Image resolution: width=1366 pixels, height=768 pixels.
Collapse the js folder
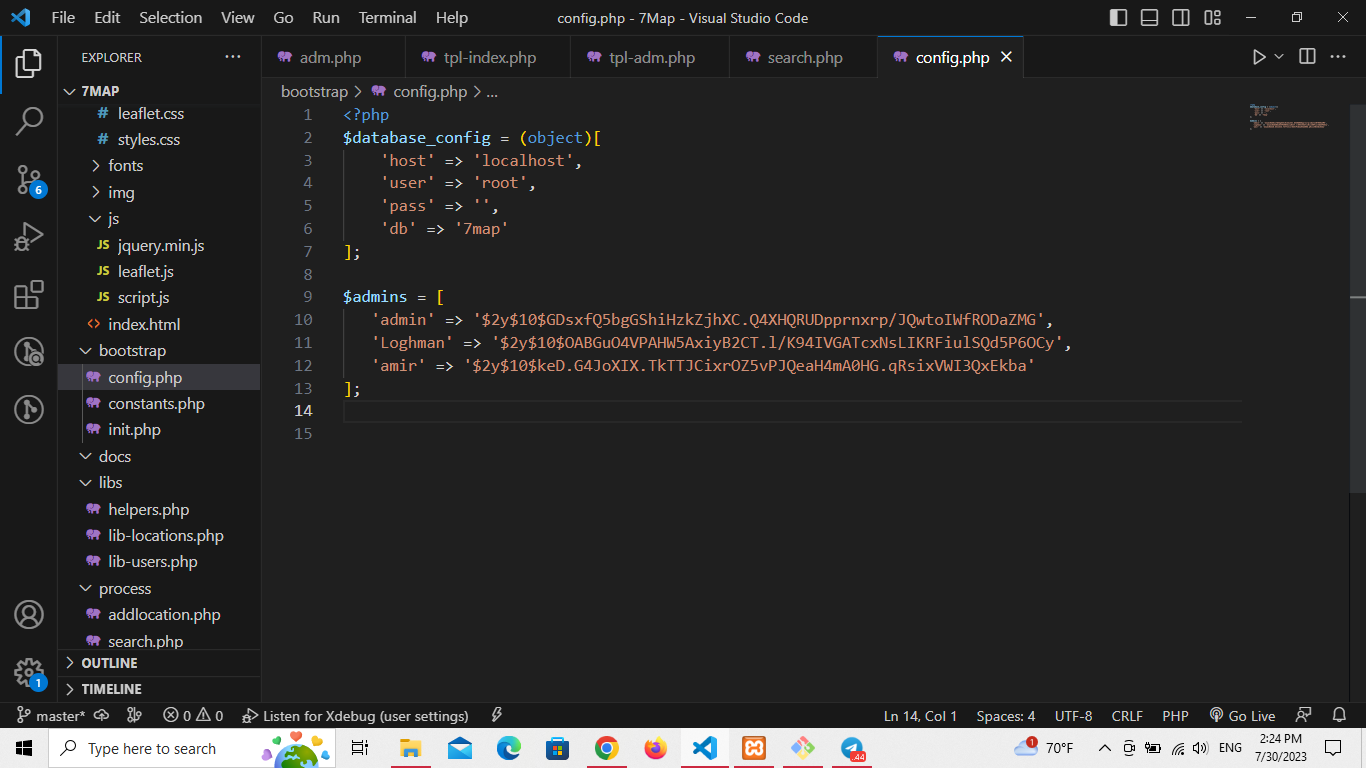159,218
